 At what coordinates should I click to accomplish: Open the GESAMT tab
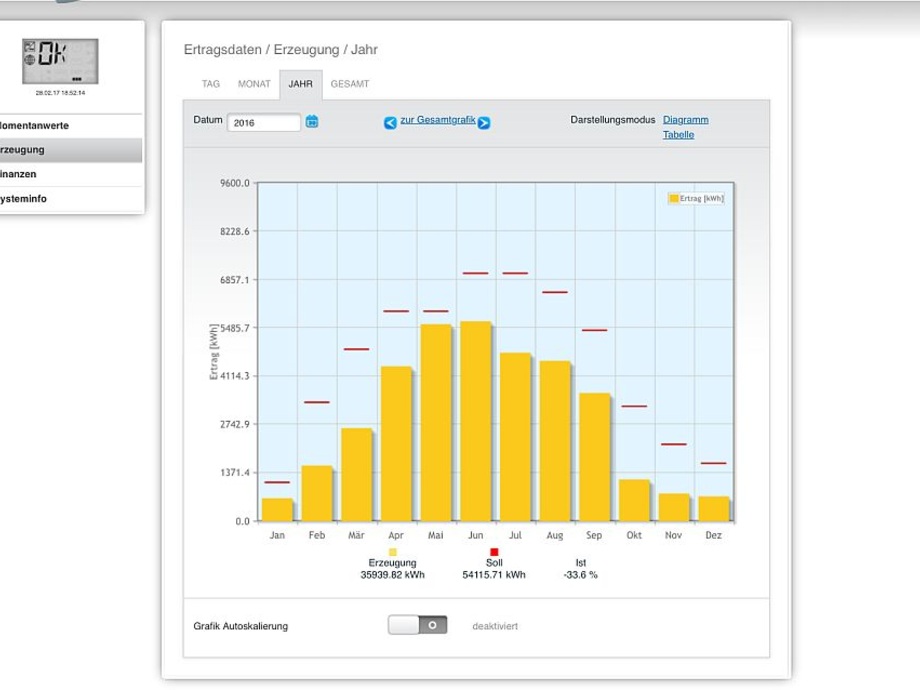[x=350, y=84]
